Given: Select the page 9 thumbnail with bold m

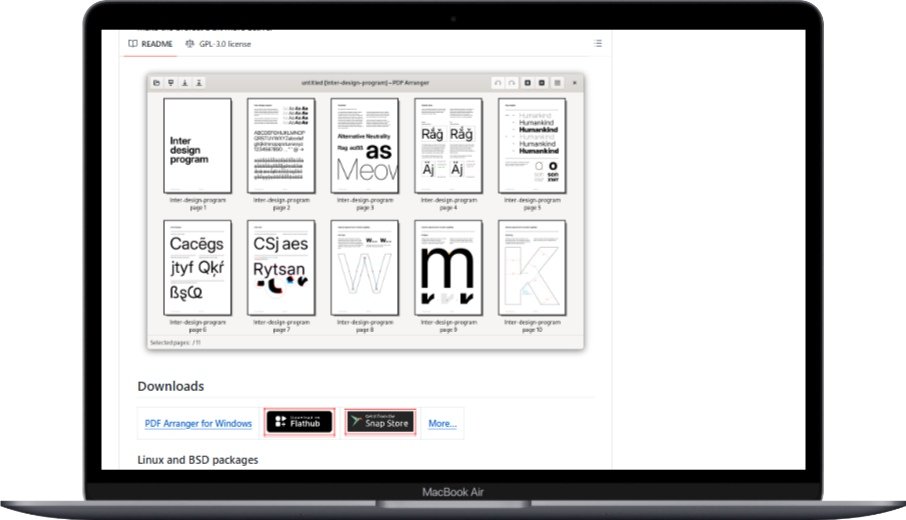Looking at the screenshot, I should [x=448, y=268].
